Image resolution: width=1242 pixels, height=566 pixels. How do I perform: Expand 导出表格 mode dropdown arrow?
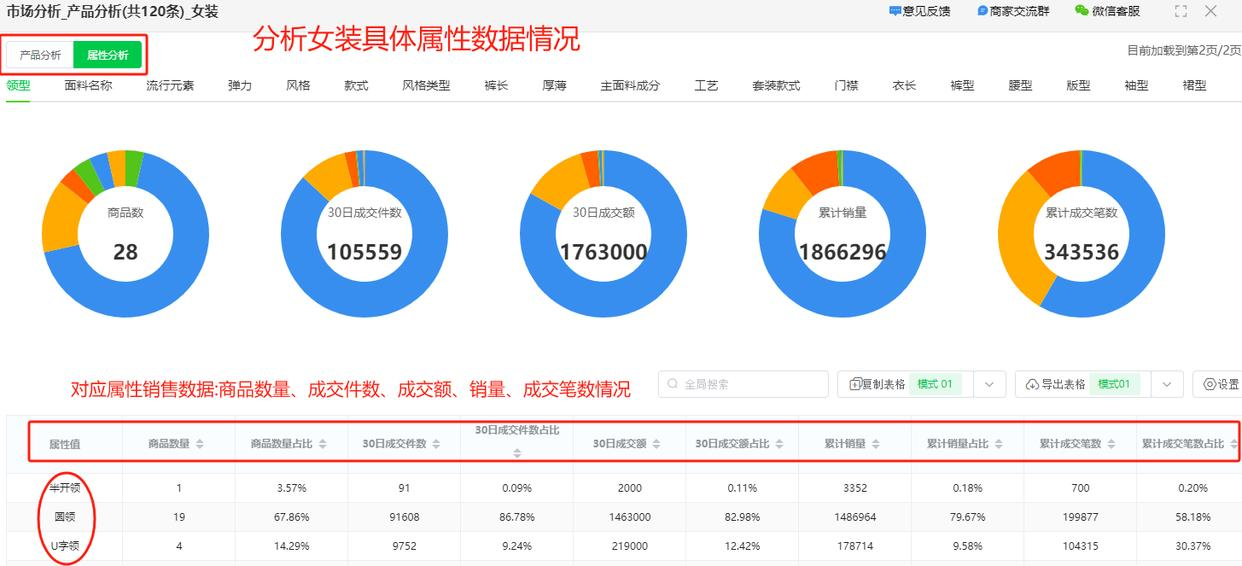coord(1166,384)
